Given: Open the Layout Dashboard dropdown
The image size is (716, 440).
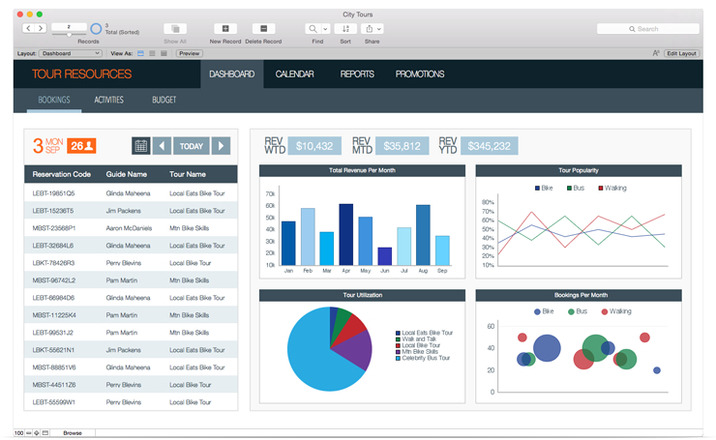Looking at the screenshot, I should (70, 53).
